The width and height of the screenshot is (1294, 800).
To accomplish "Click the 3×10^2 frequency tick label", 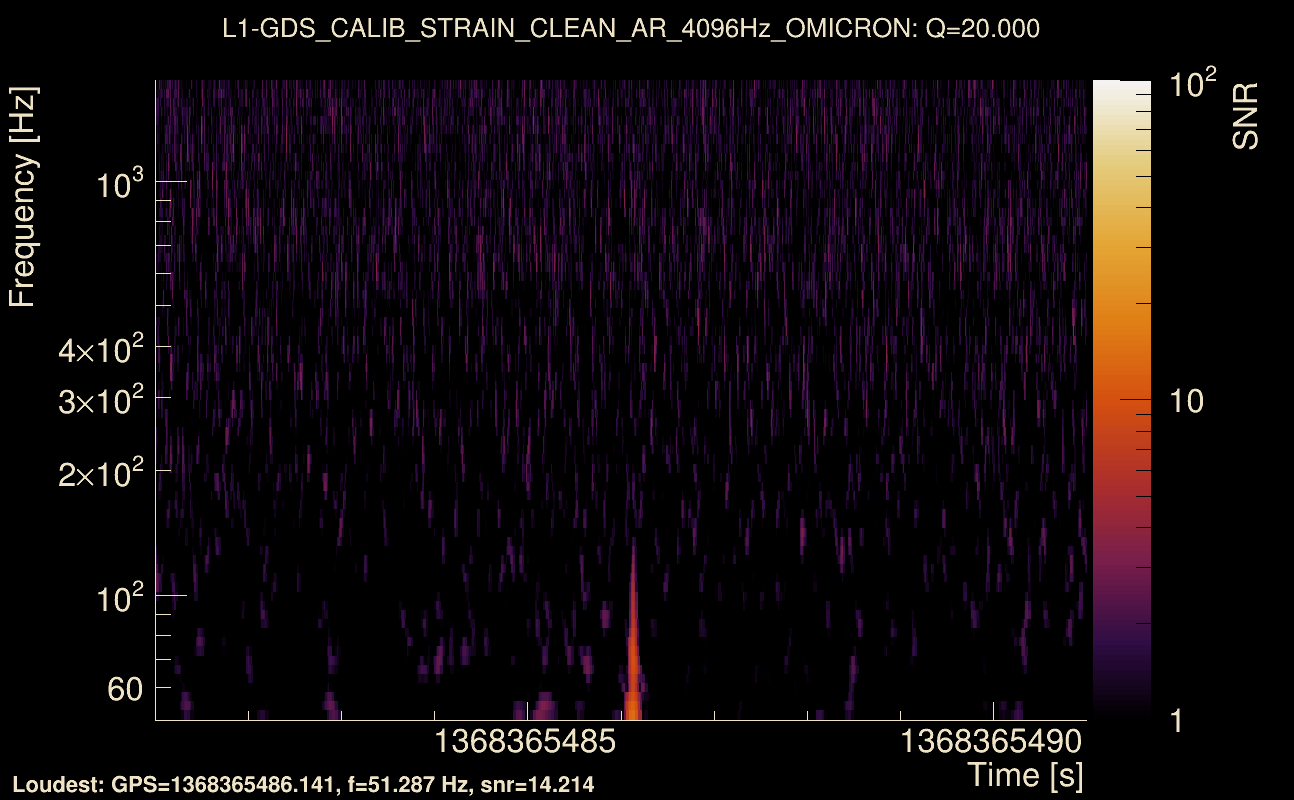I will tap(103, 399).
